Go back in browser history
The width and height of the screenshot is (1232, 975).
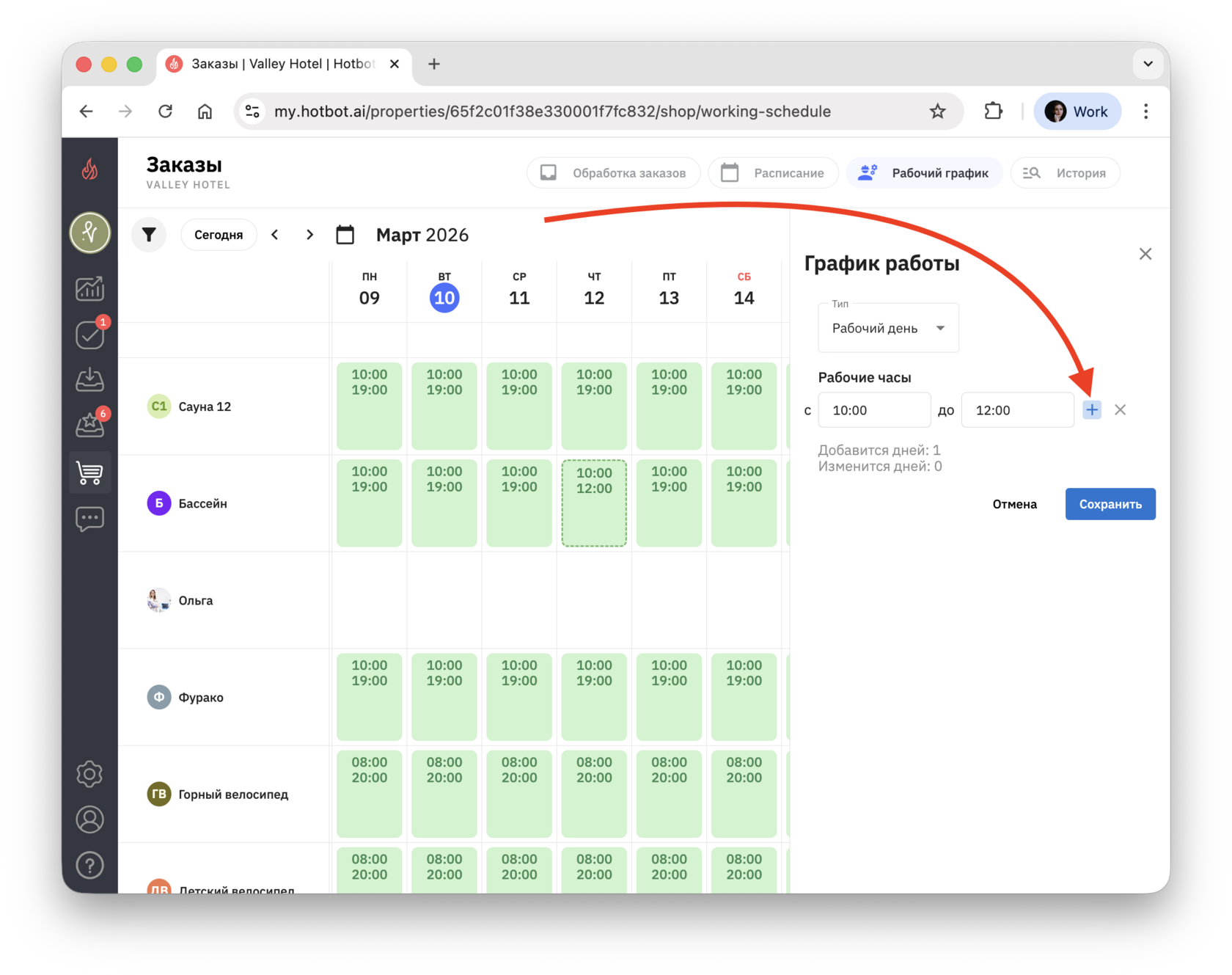click(x=87, y=112)
